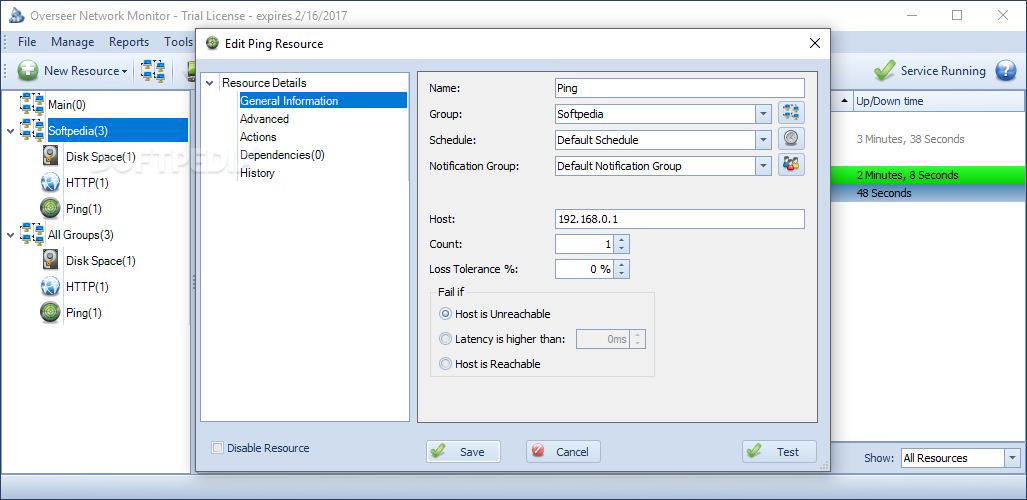Click the Overseer app icon in title bar
The height and width of the screenshot is (500, 1027).
point(15,15)
